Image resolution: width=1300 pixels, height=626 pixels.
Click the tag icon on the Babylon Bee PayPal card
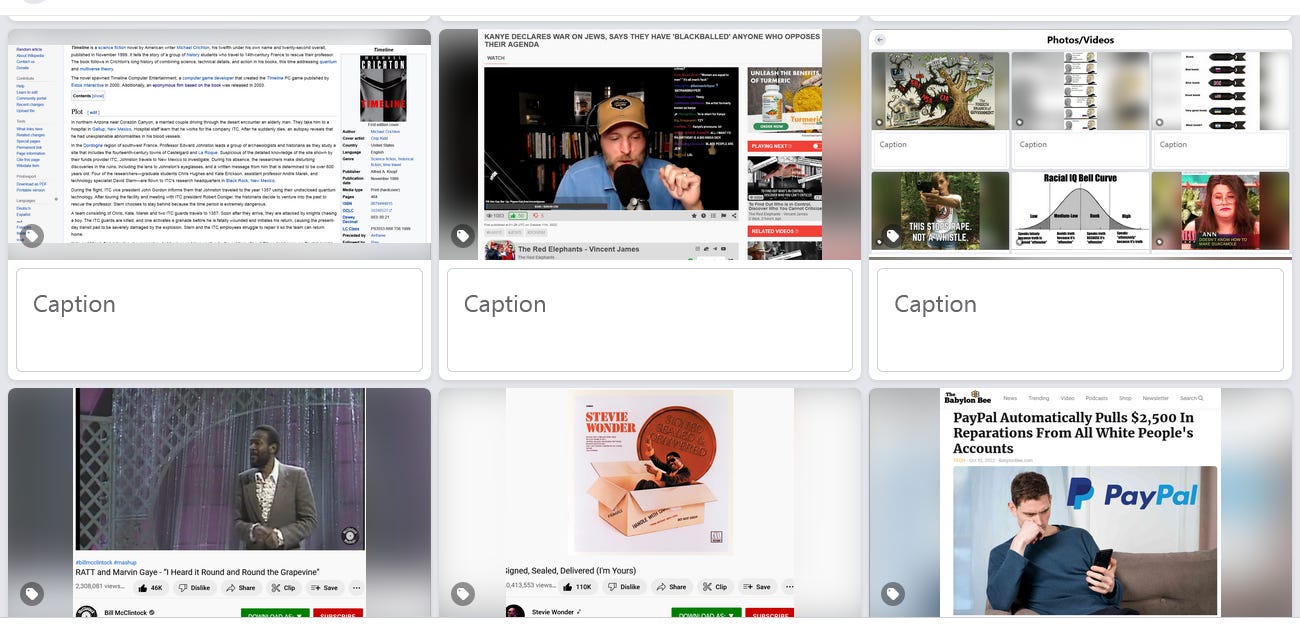point(892,594)
